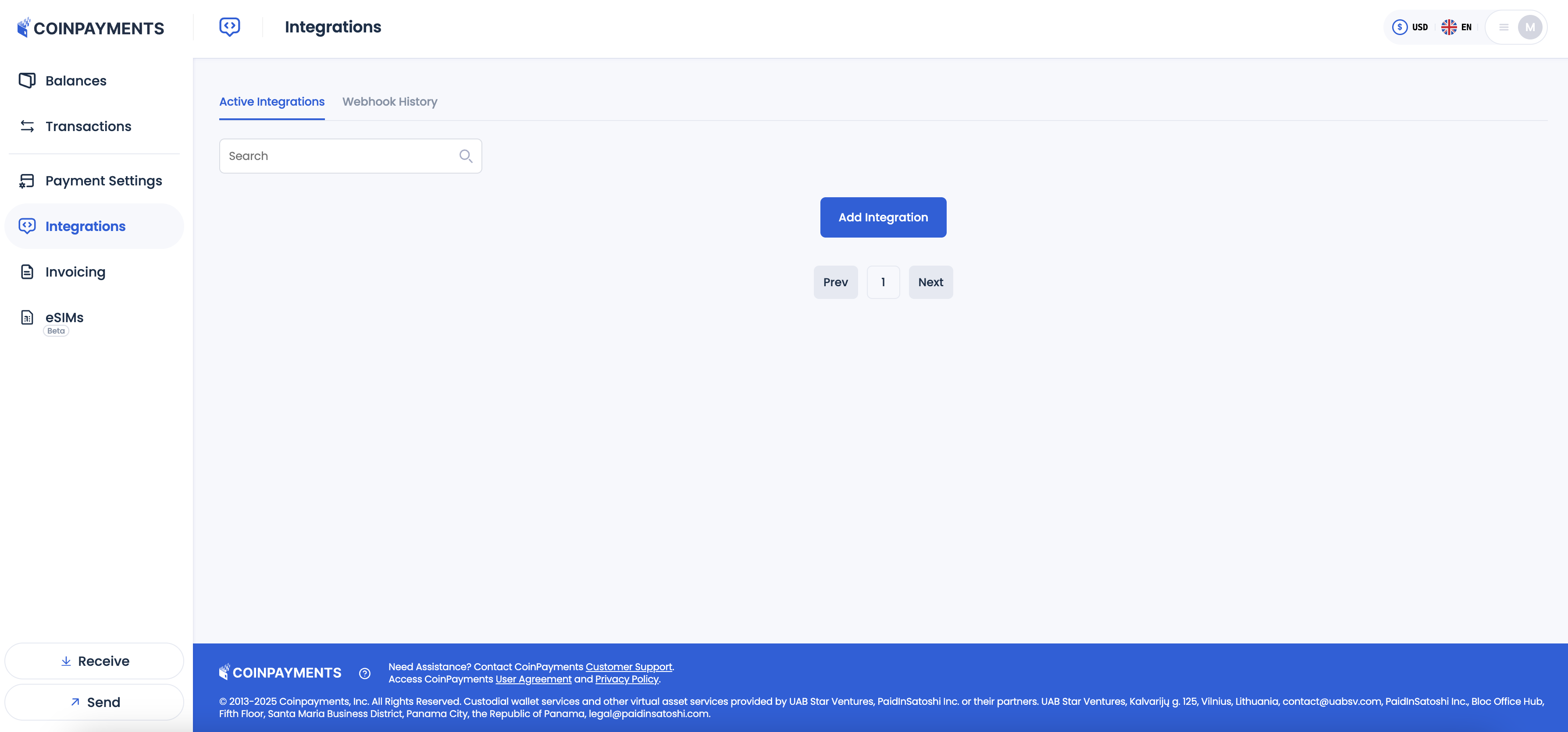Click into the Search input field
The width and height of the screenshot is (1568, 732).
click(338, 156)
